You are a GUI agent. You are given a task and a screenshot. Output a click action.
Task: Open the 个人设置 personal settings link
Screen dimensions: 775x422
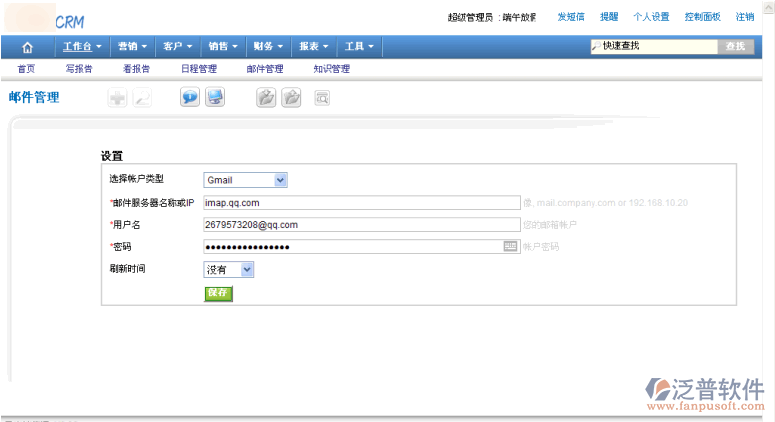[651, 17]
